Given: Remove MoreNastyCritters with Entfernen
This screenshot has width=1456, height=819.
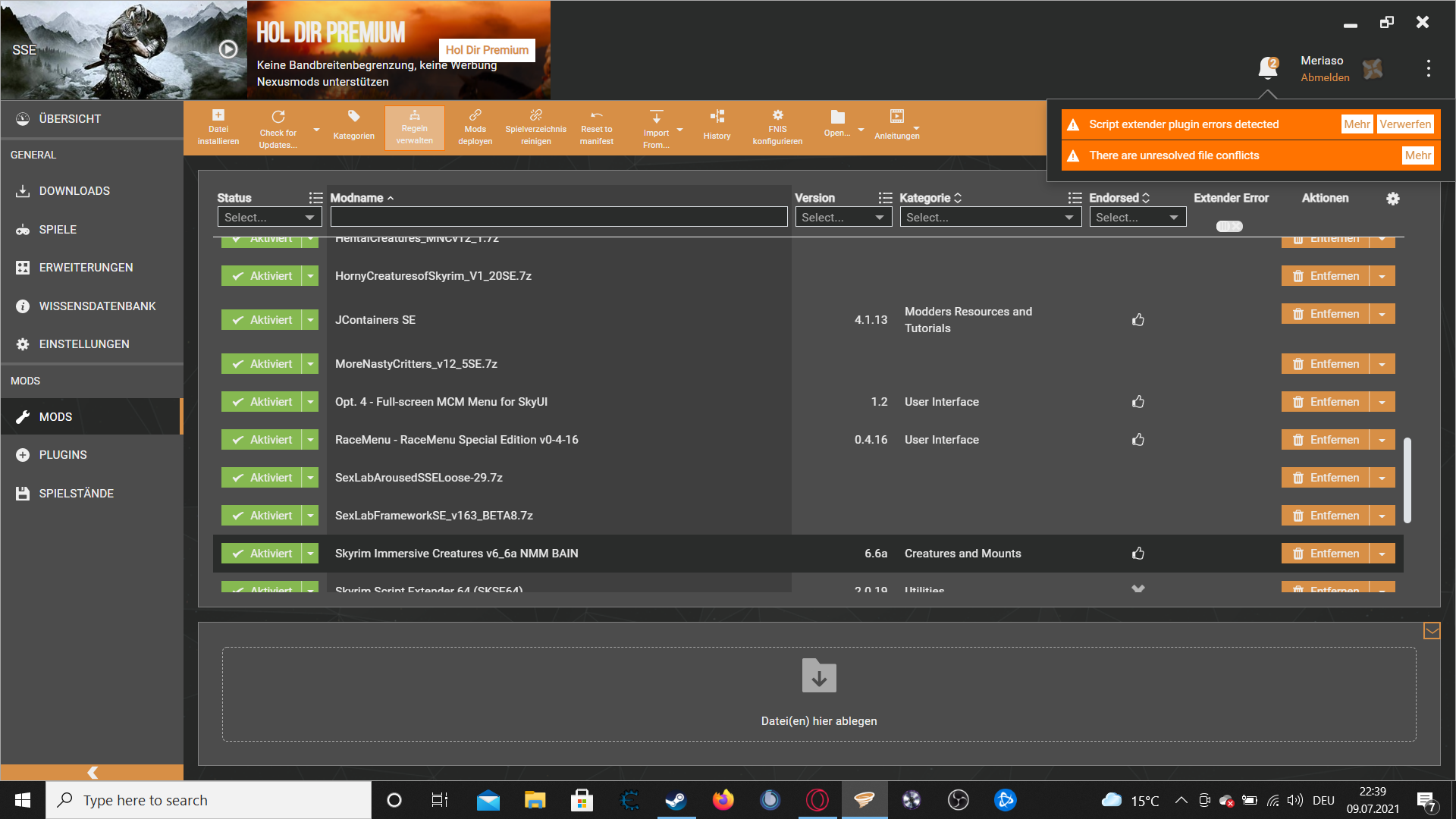Looking at the screenshot, I should tap(1326, 364).
